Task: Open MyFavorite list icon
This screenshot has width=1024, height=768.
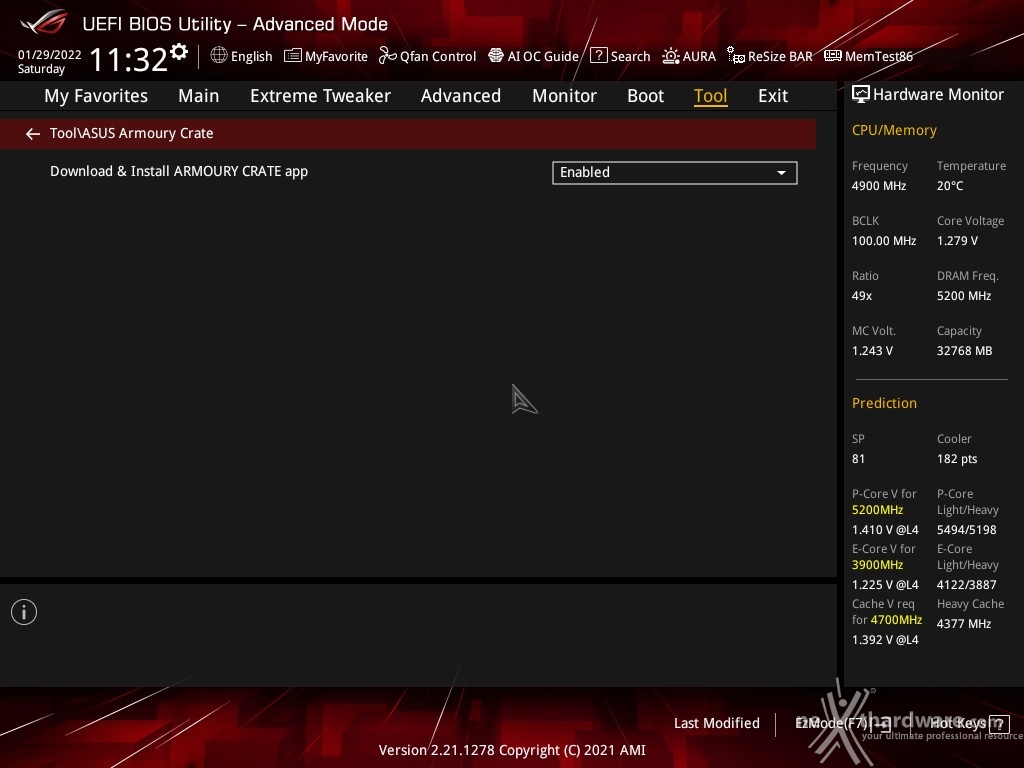Action: pos(293,56)
